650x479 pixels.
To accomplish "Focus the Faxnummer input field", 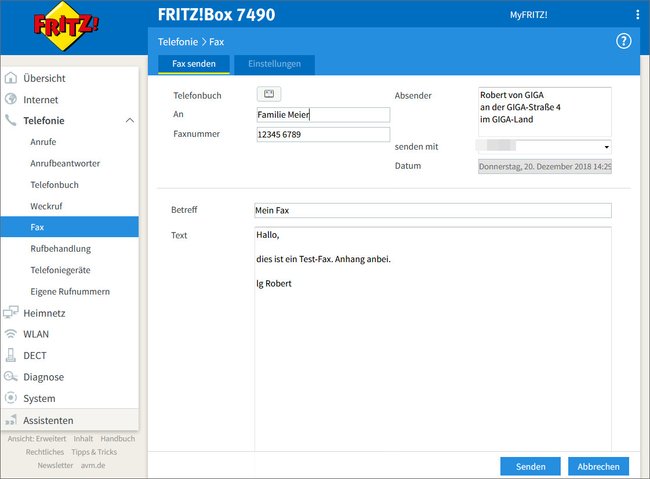I will [x=323, y=134].
